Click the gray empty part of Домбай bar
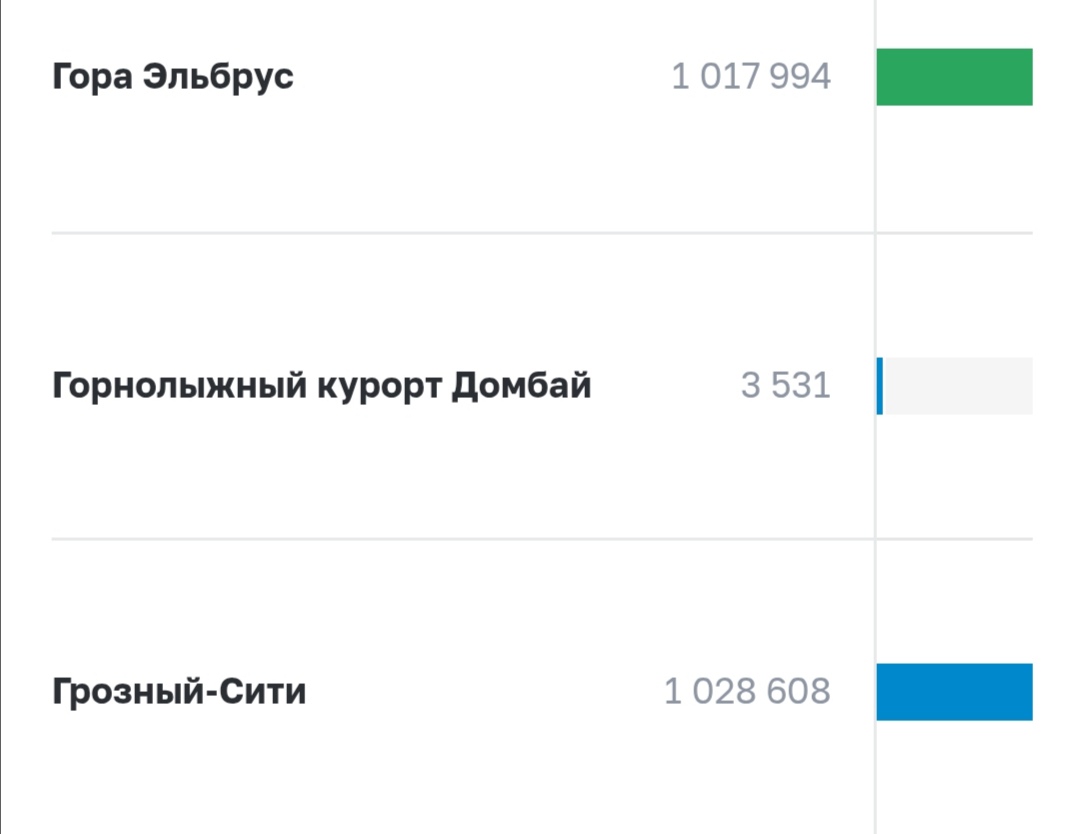 (957, 386)
